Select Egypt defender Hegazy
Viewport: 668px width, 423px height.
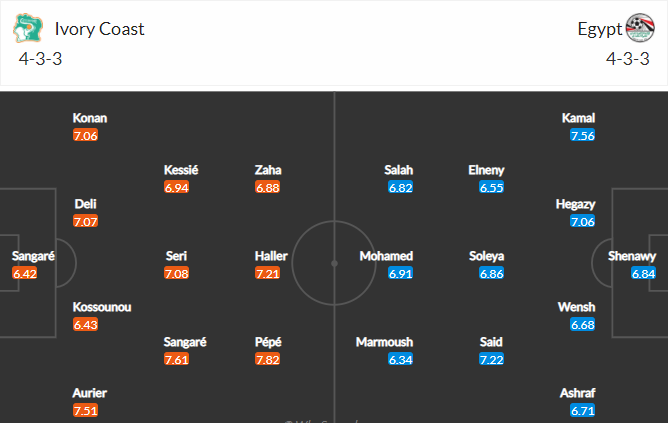tap(575, 204)
